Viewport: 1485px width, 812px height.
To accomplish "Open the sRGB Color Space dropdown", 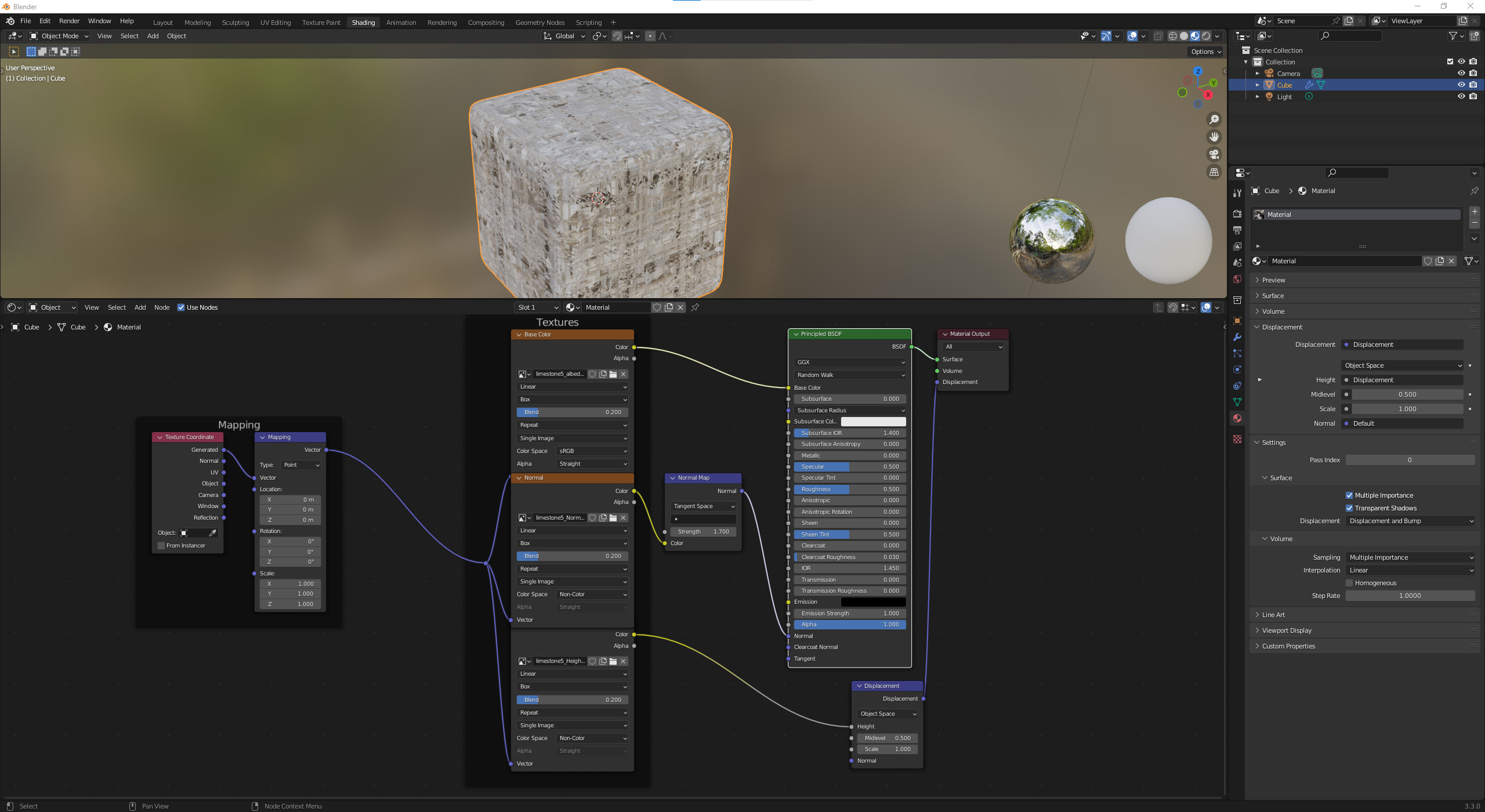I will click(x=592, y=451).
